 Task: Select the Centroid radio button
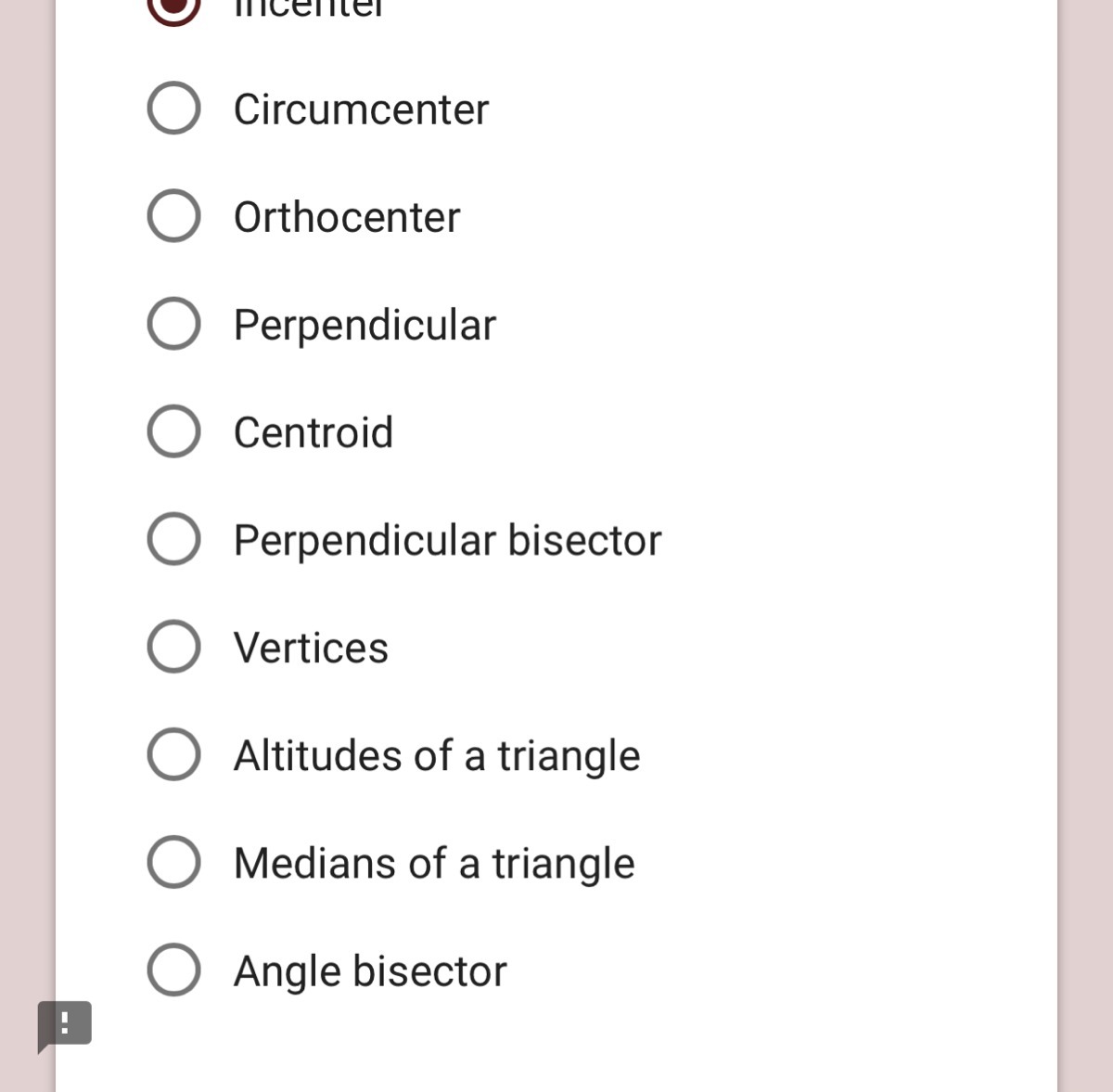point(173,431)
